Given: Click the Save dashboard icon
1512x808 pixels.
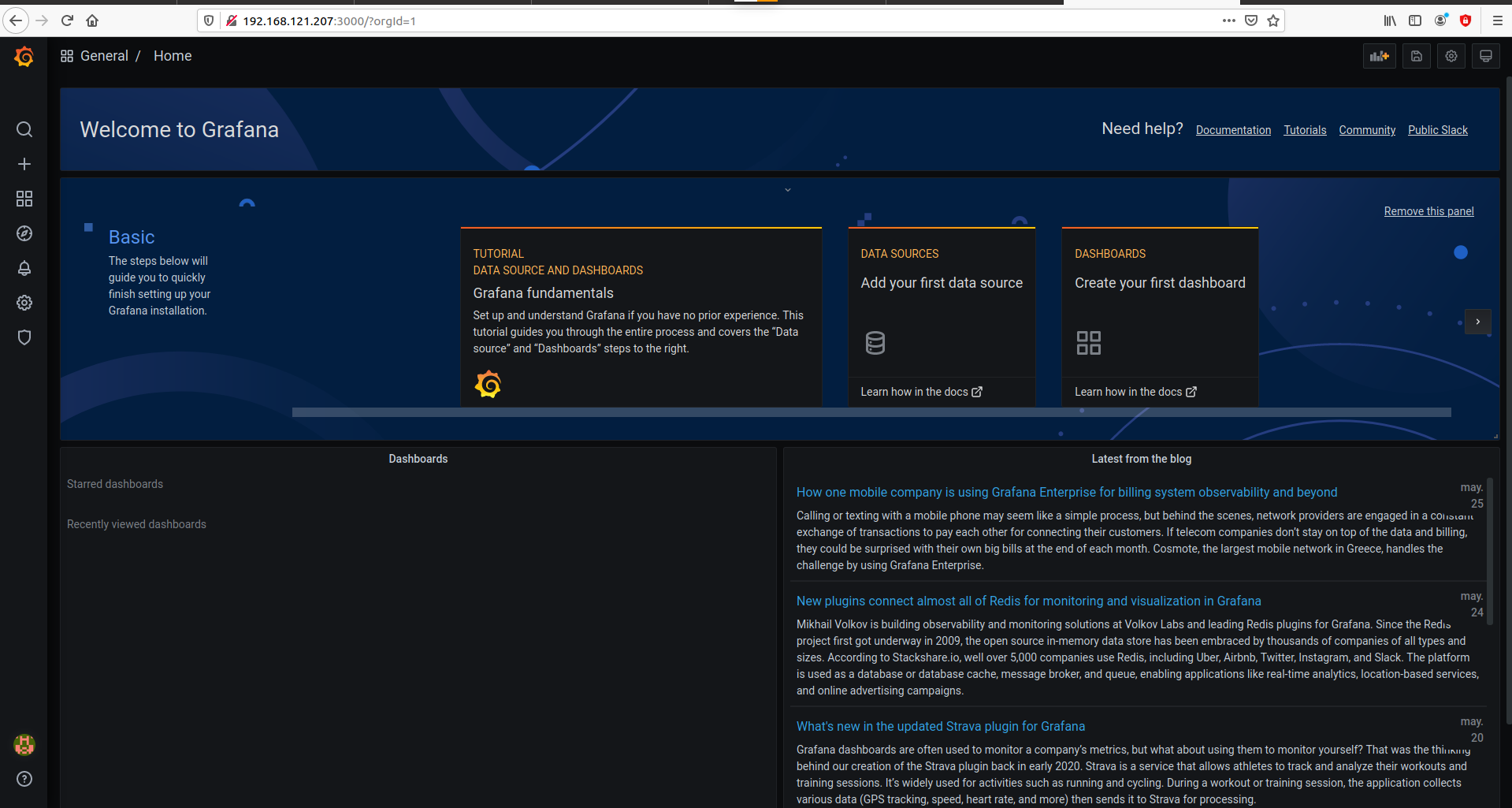Looking at the screenshot, I should [1417, 56].
